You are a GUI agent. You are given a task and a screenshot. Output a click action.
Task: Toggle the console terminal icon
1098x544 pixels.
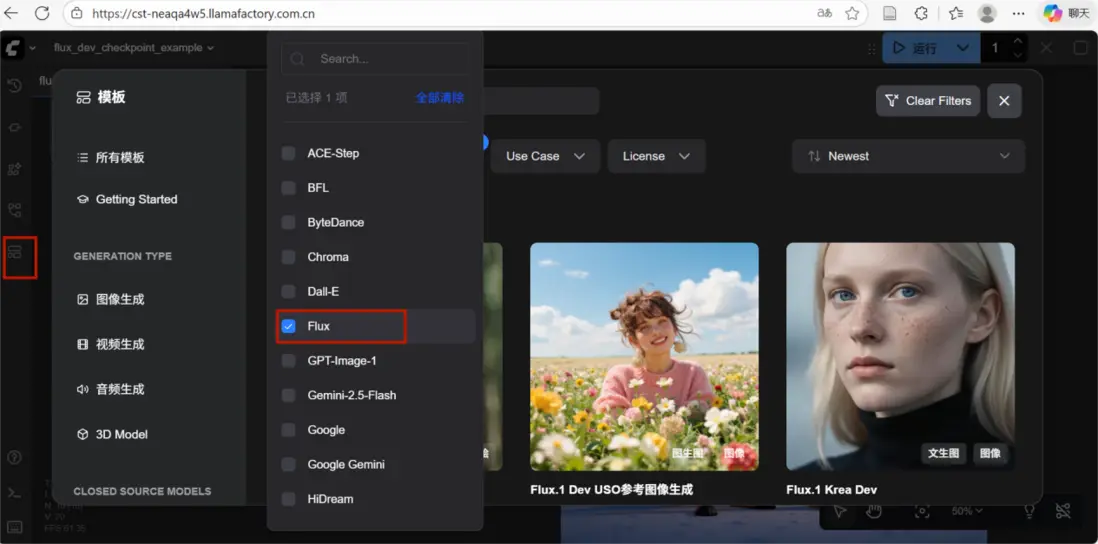point(14,493)
